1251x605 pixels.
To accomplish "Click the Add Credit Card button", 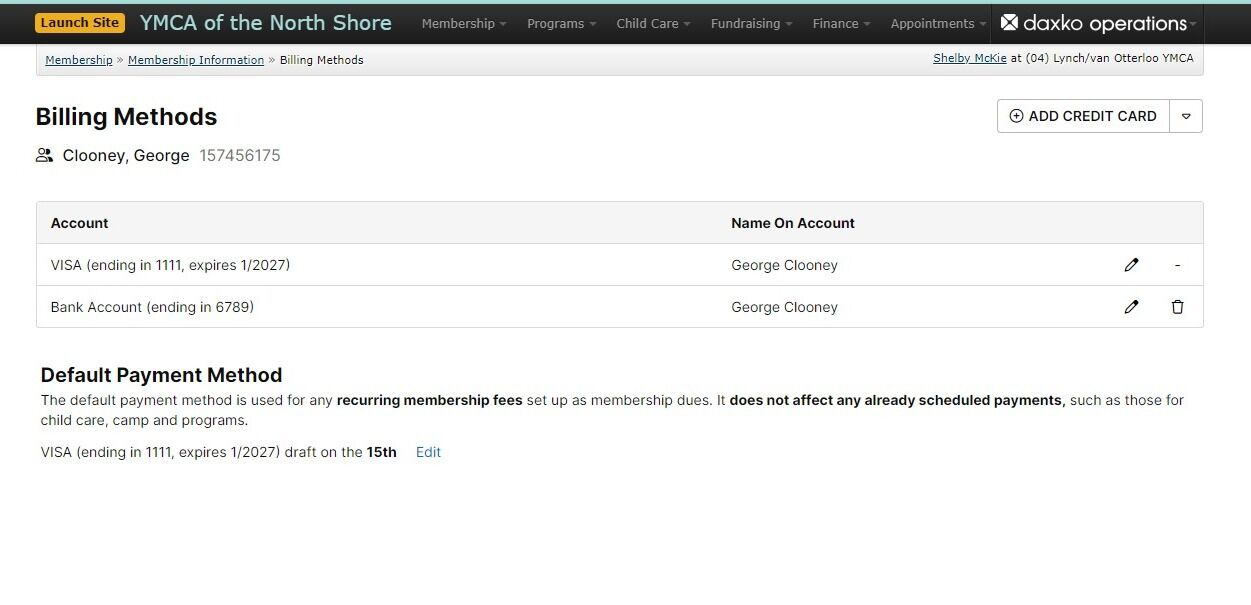I will (1083, 116).
